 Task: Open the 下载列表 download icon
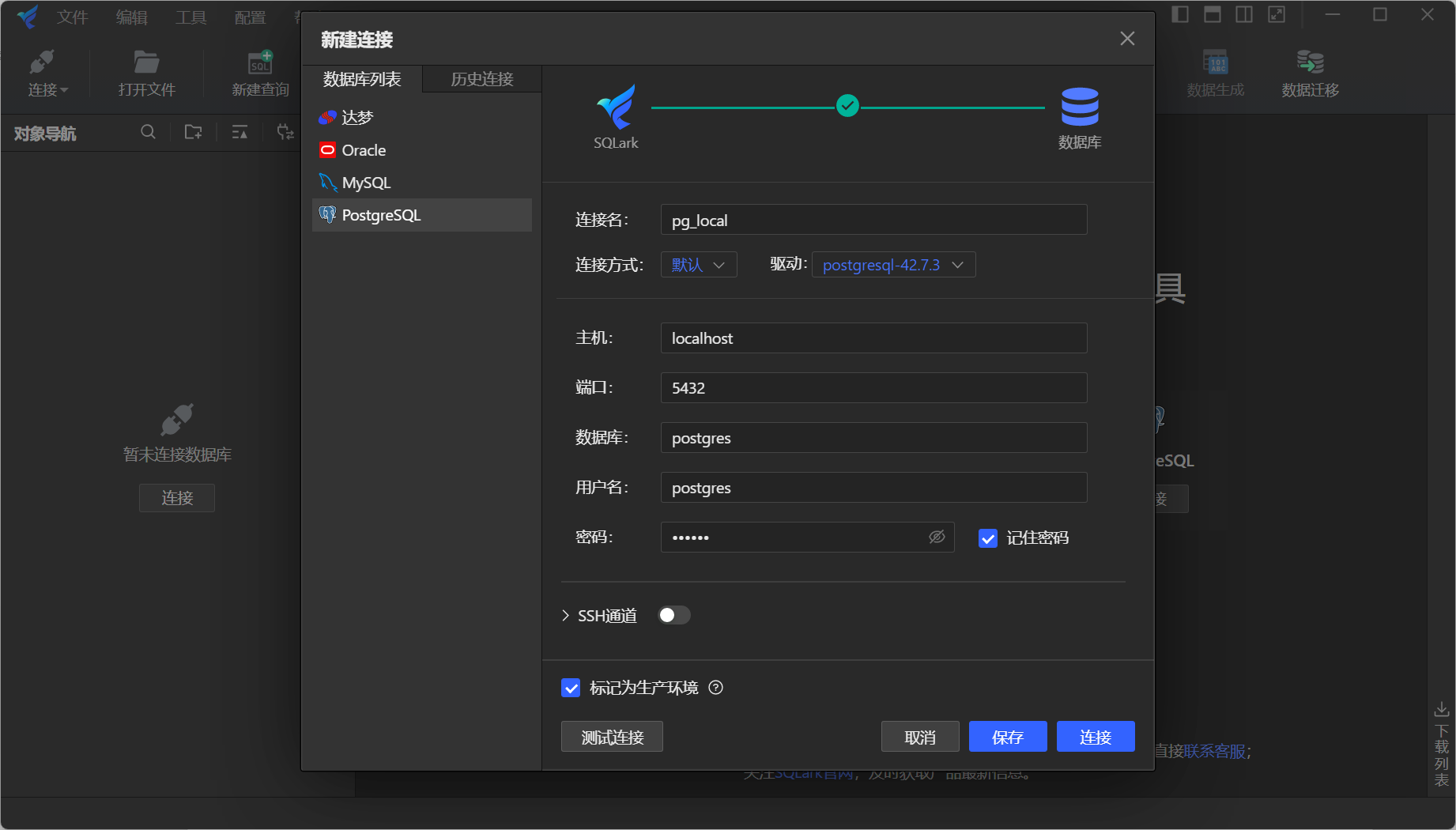tap(1442, 709)
